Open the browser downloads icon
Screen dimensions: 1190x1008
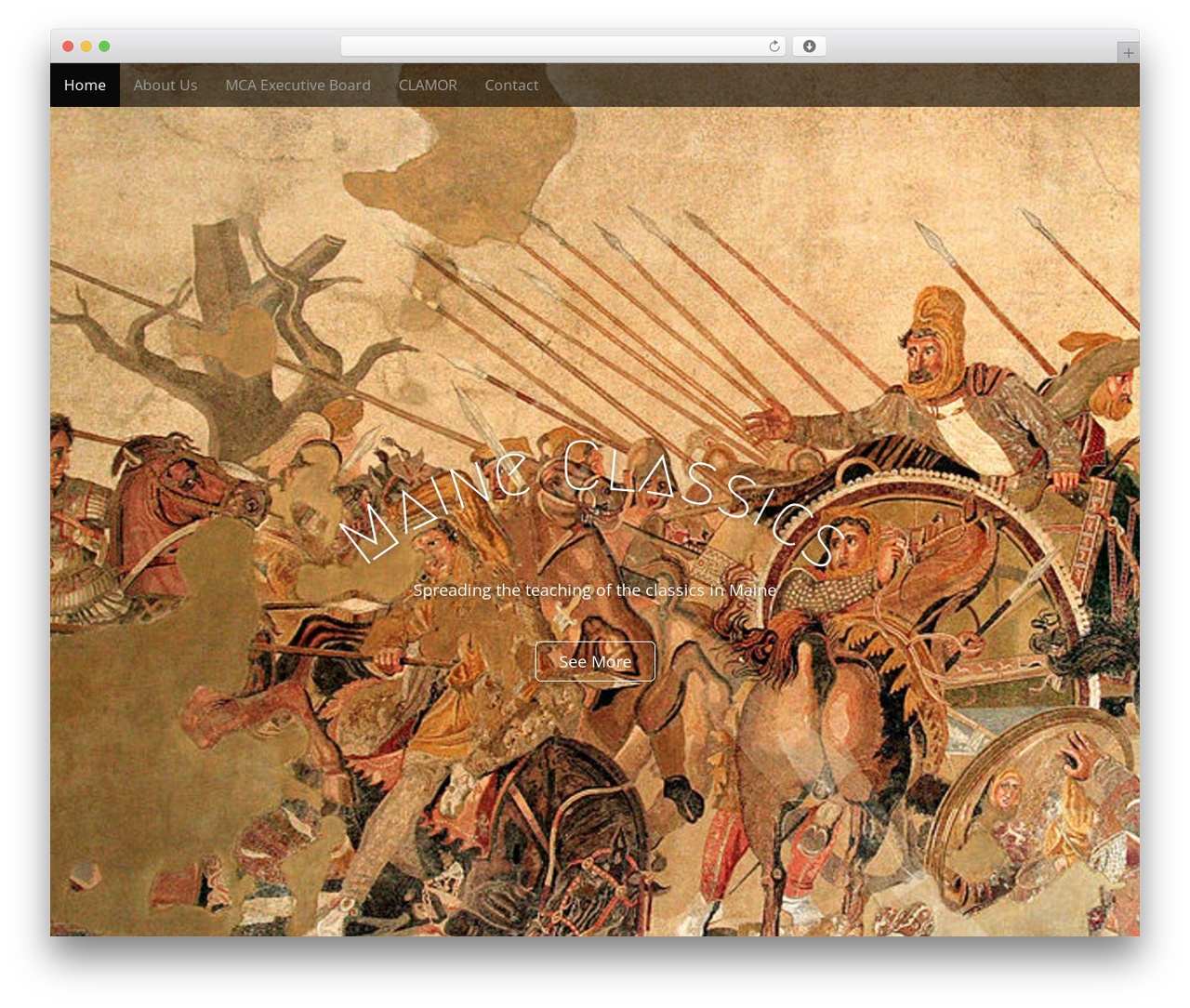[809, 46]
